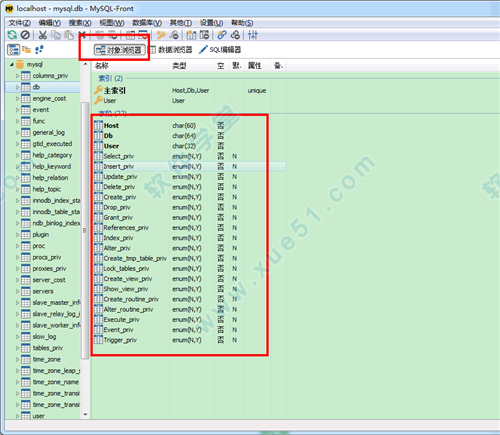Toggle the SQL history footprints icon
The image size is (500, 435).
(x=39, y=50)
